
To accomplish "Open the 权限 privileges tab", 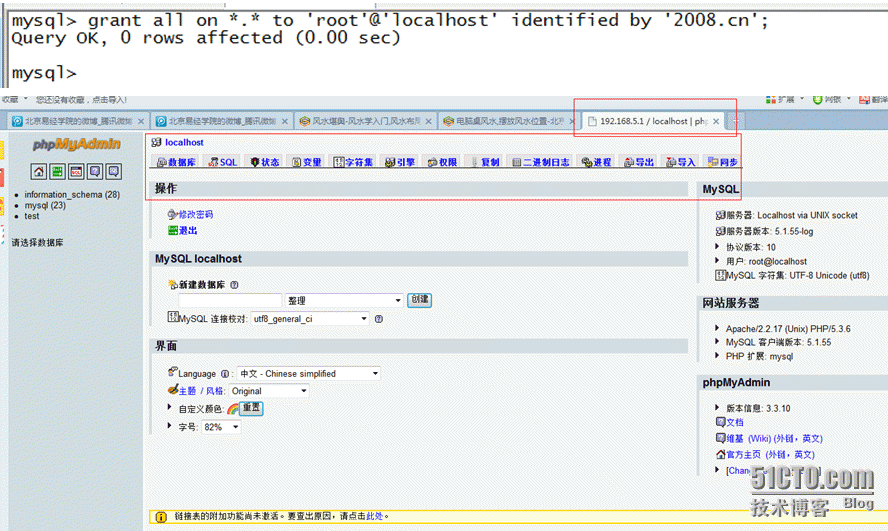I will pyautogui.click(x=442, y=162).
